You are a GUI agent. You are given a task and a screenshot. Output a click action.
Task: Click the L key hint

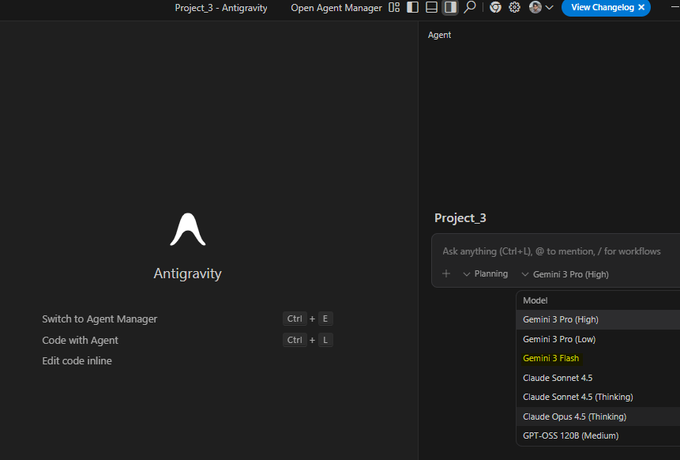pos(325,340)
